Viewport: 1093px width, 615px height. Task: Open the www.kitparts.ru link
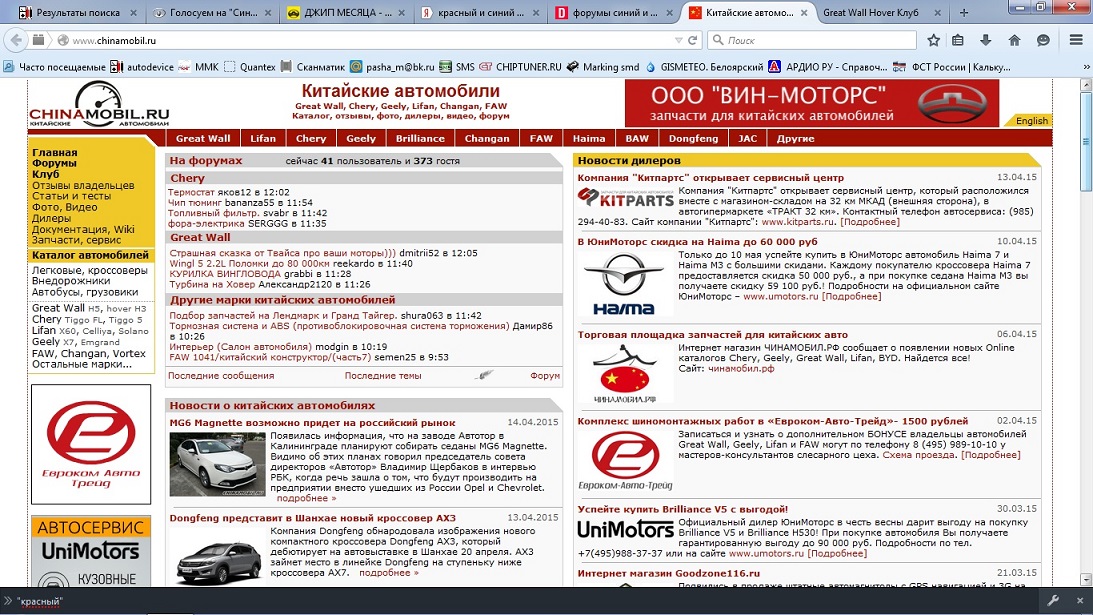coord(797,222)
